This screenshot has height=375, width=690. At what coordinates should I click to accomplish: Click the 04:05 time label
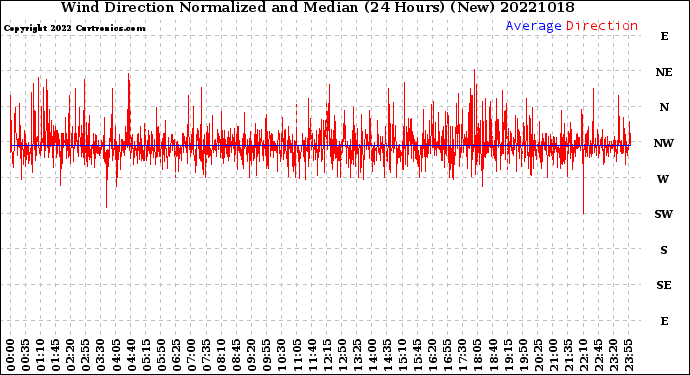(116, 355)
